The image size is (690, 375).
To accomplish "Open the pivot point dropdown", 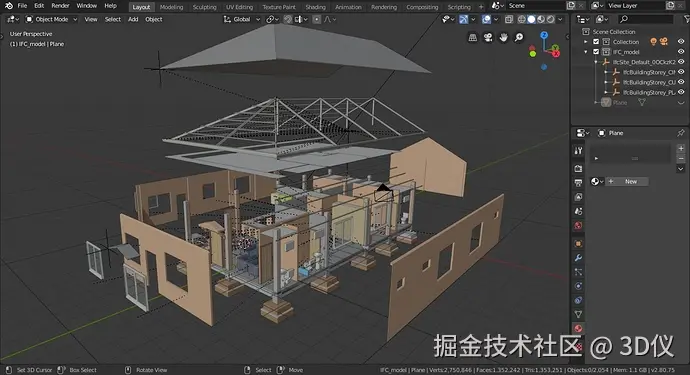I will tap(272, 19).
